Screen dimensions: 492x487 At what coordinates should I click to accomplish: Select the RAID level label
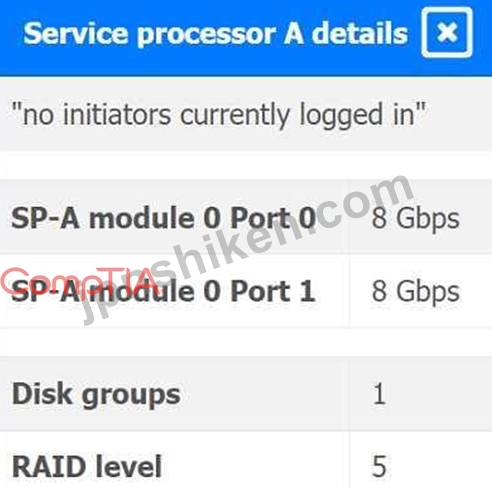click(x=87, y=466)
